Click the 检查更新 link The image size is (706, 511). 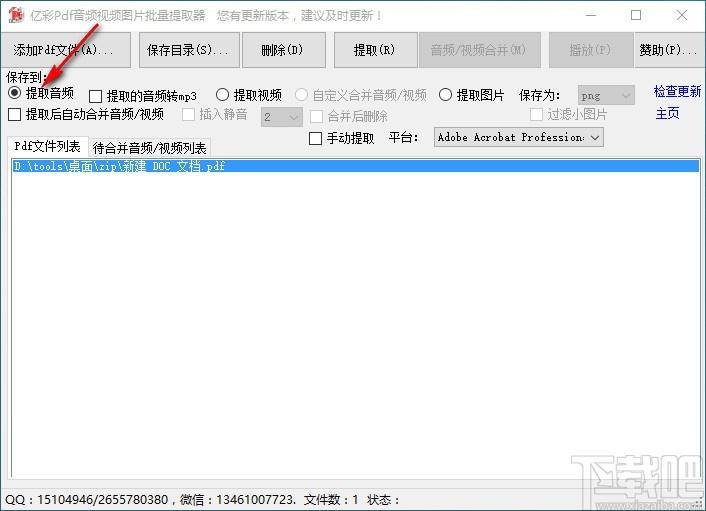coord(677,92)
